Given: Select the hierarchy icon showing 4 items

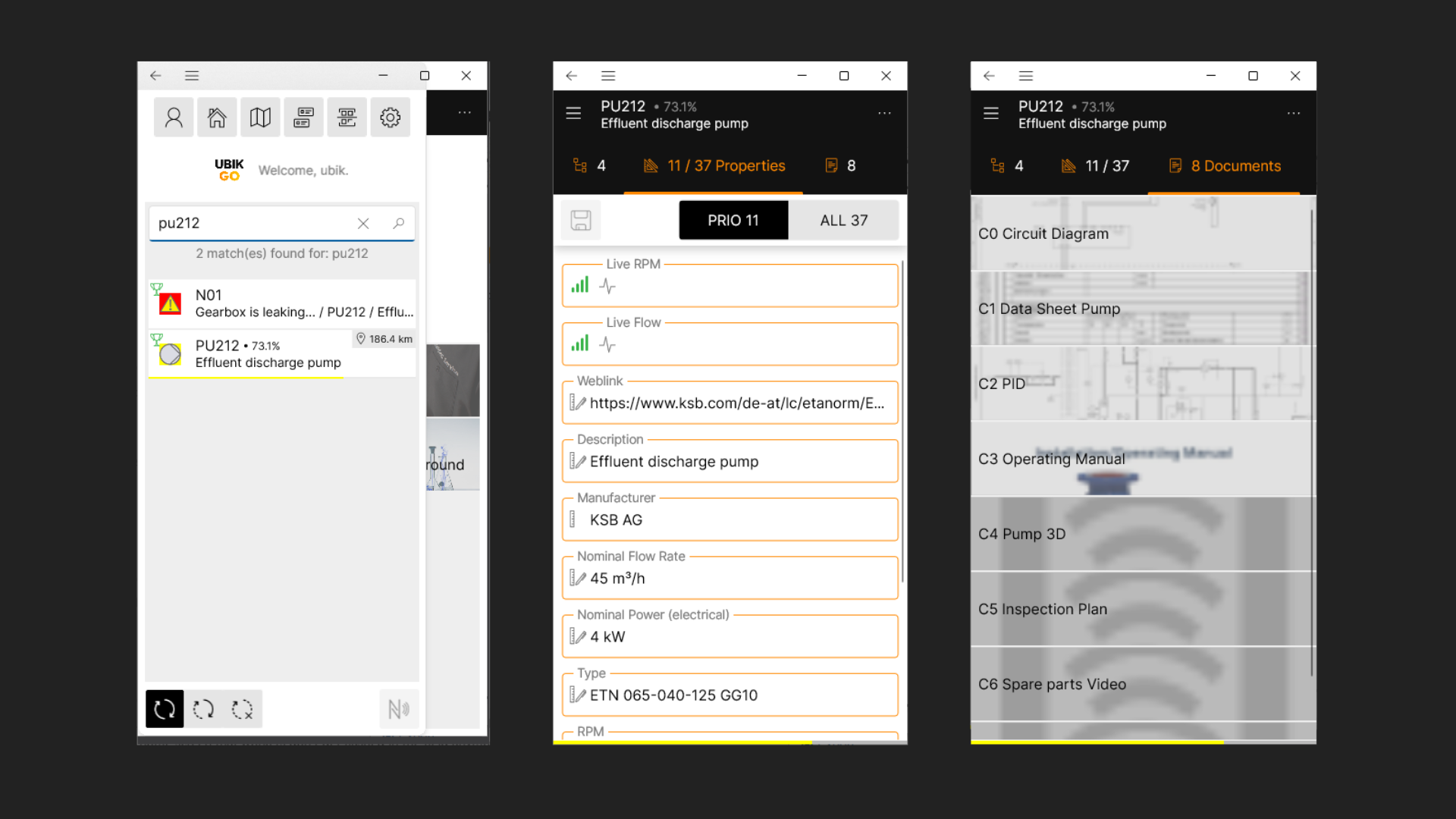Looking at the screenshot, I should (x=590, y=165).
